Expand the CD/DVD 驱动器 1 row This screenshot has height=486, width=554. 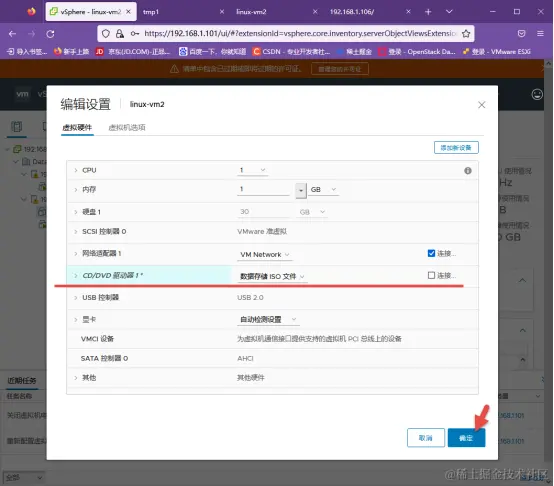tap(76, 275)
